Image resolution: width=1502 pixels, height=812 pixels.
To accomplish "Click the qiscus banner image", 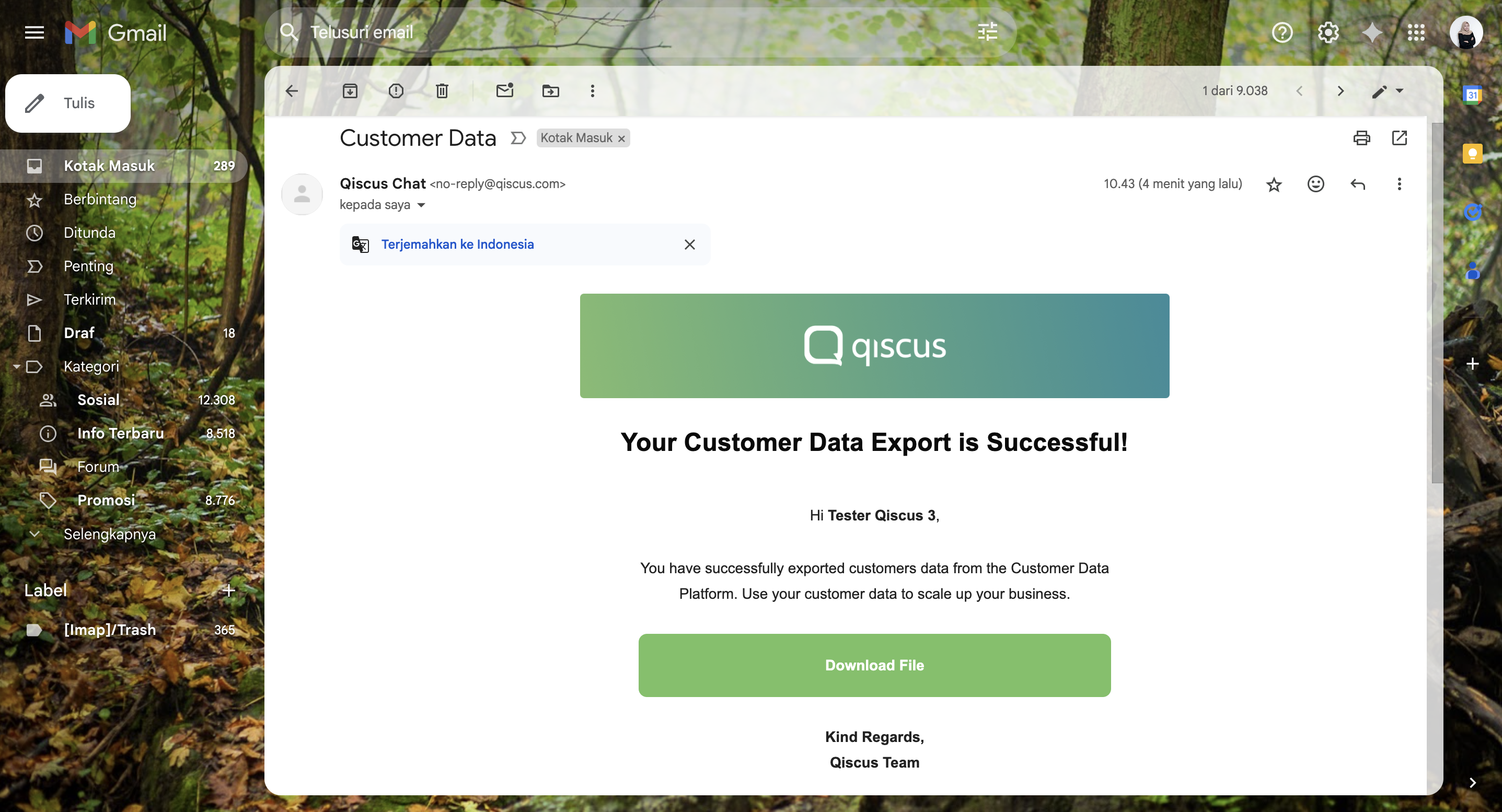I will (x=875, y=346).
